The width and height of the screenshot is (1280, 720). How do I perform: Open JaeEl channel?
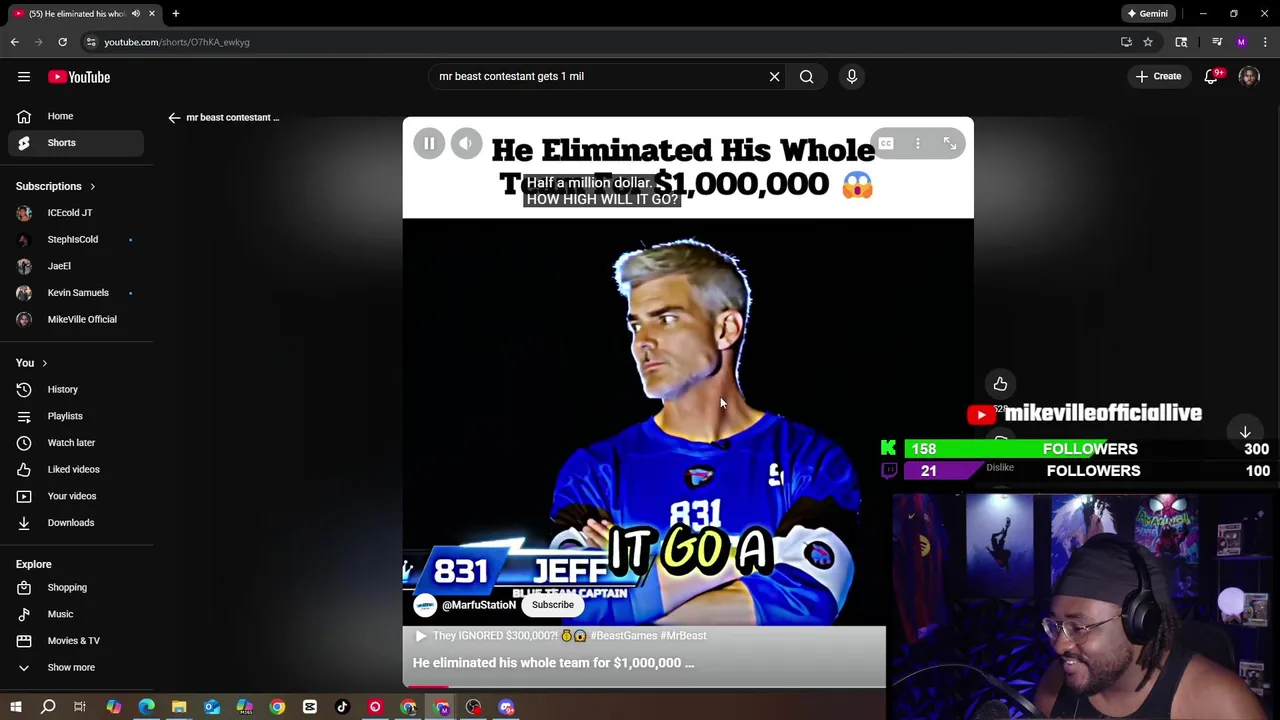point(75,266)
